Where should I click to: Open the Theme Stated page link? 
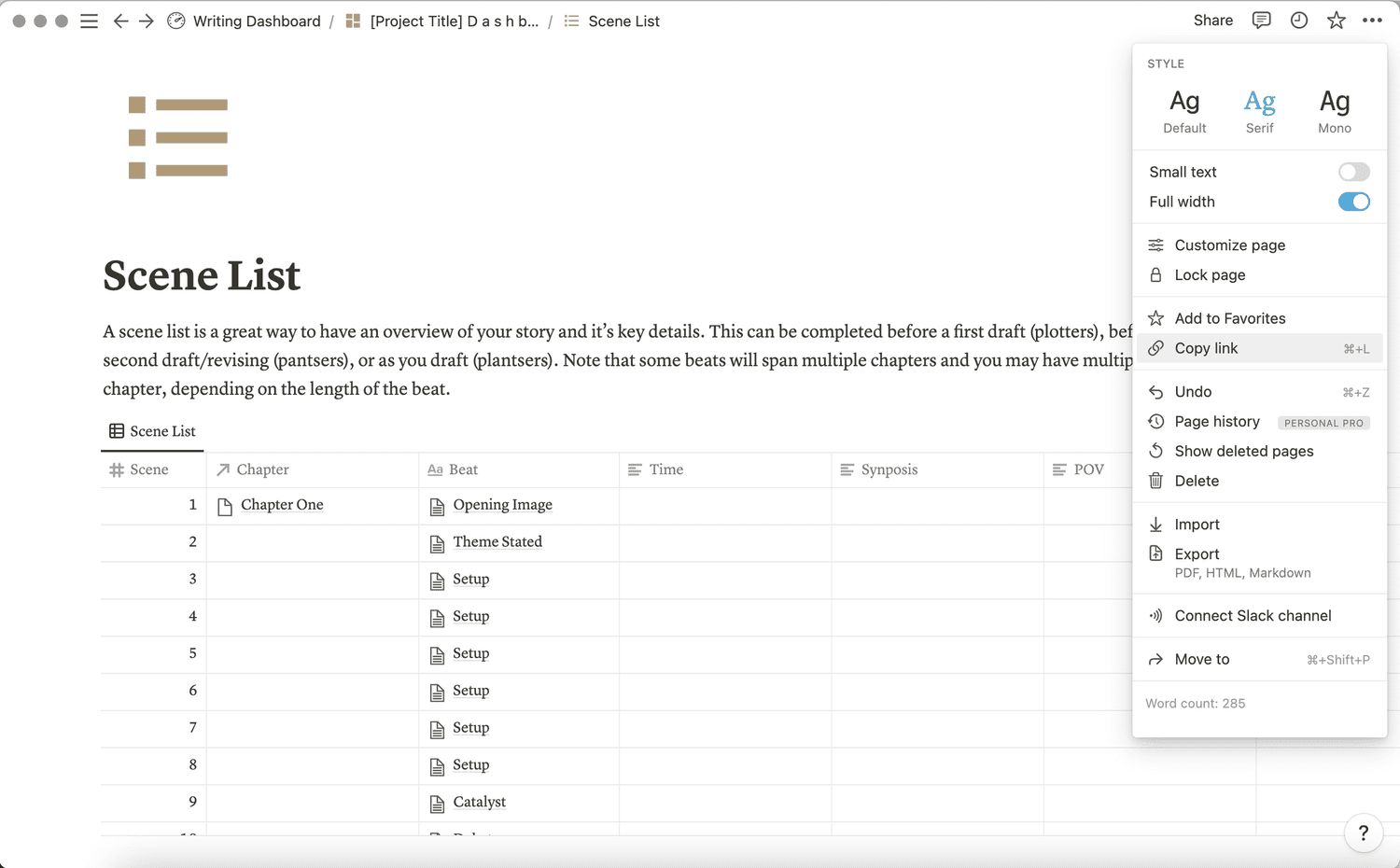(x=497, y=541)
